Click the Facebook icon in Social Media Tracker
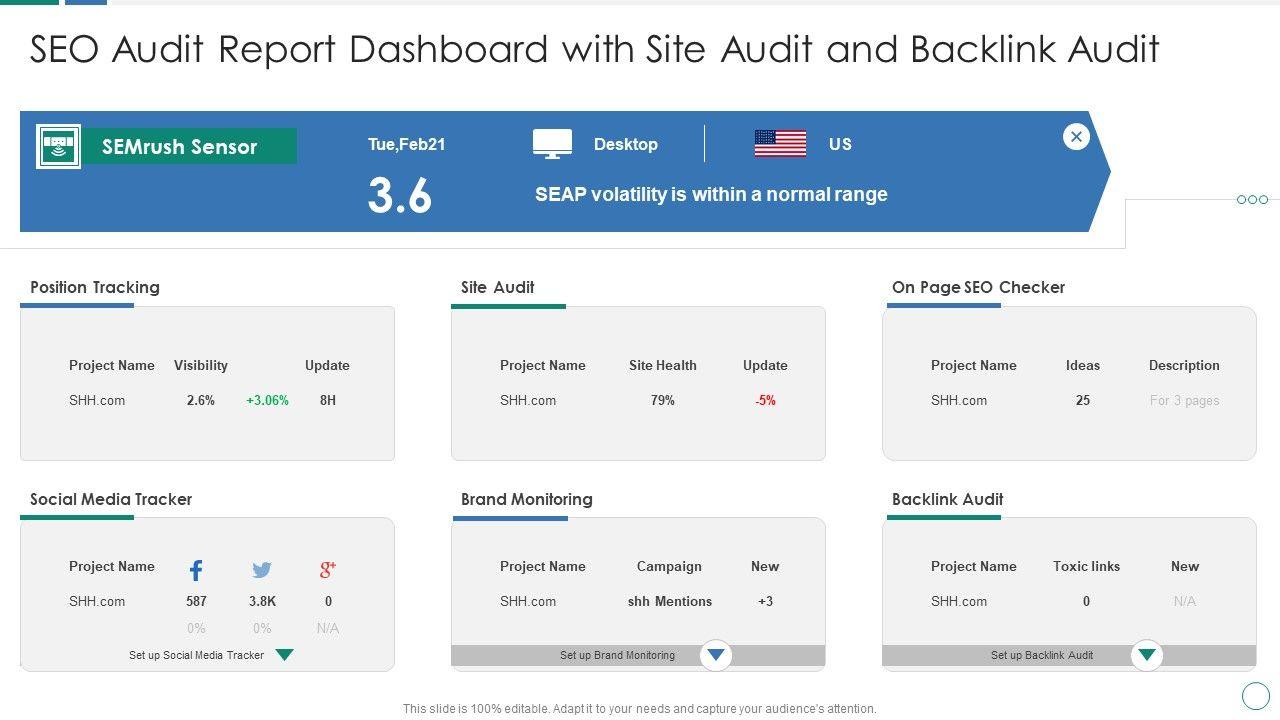This screenshot has width=1280, height=720. point(196,570)
